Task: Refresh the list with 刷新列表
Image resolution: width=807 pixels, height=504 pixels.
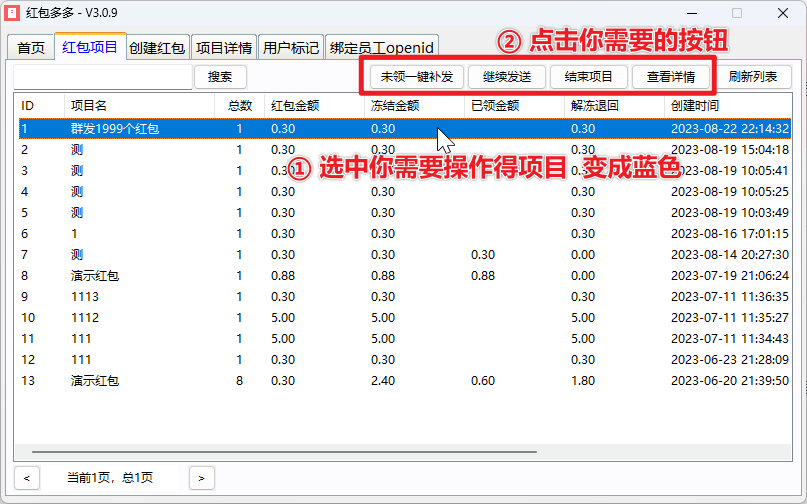Action: coord(759,77)
